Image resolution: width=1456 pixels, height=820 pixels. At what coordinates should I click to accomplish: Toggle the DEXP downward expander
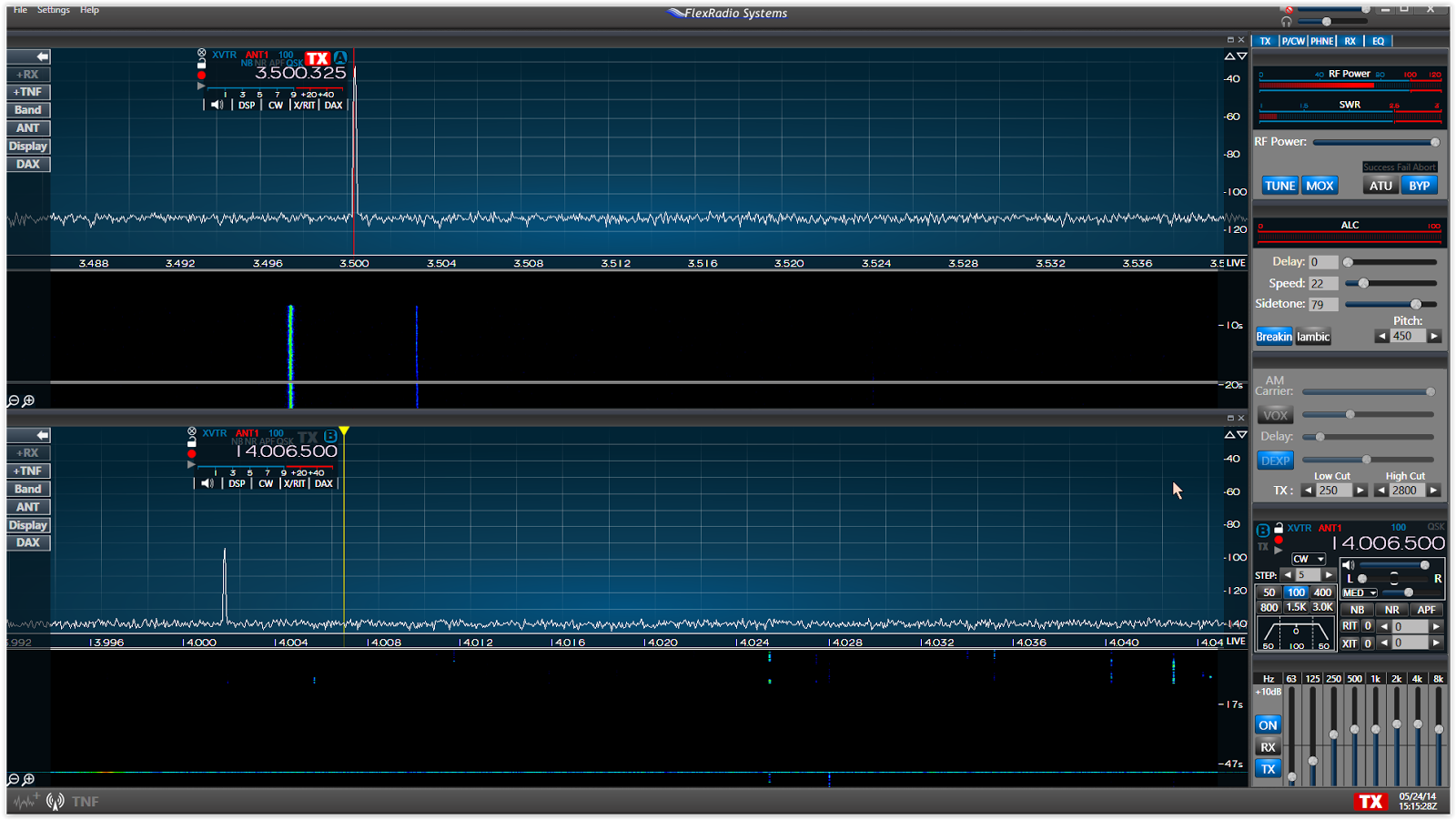point(1275,461)
